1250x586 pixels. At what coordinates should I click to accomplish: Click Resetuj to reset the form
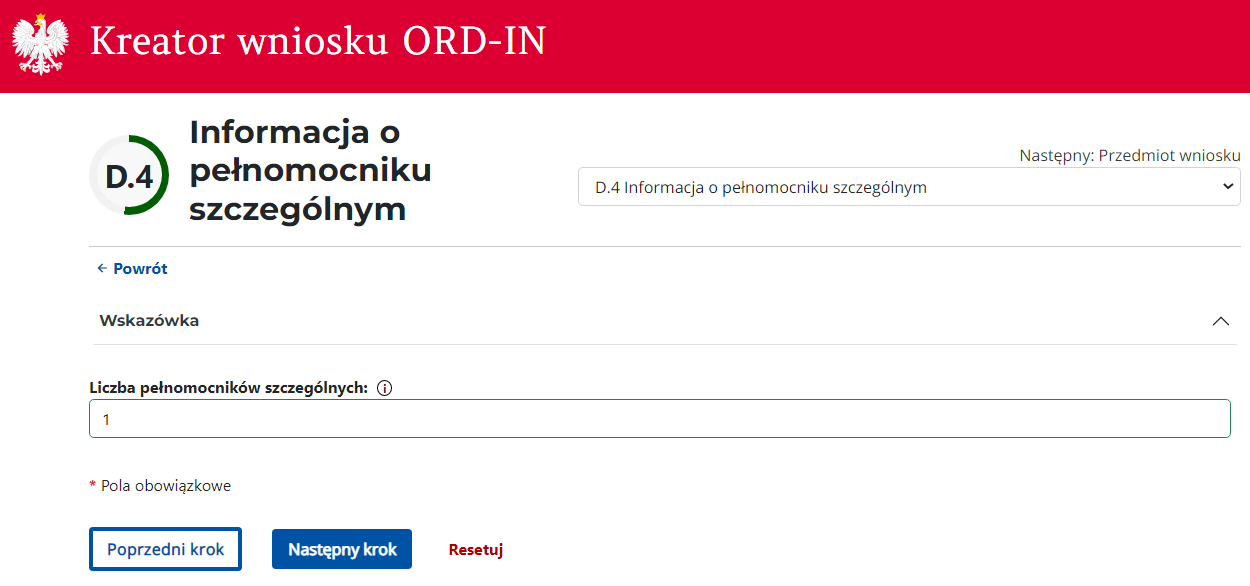click(x=475, y=550)
